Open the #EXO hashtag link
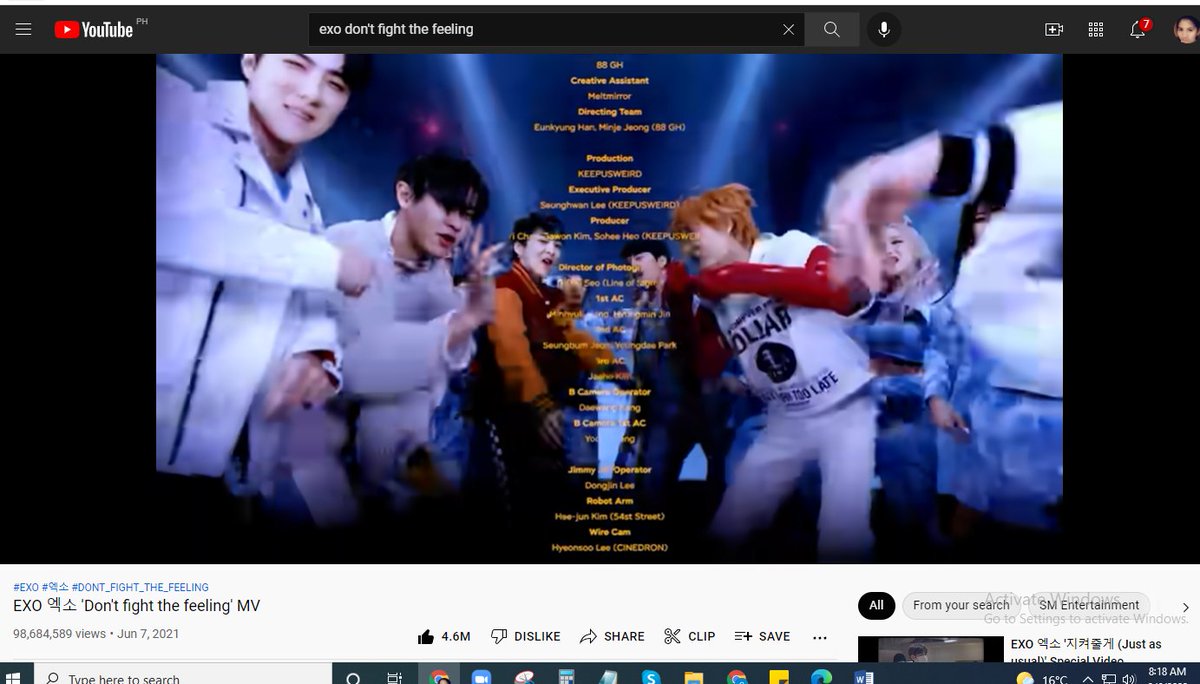The image size is (1200, 684). click(26, 587)
